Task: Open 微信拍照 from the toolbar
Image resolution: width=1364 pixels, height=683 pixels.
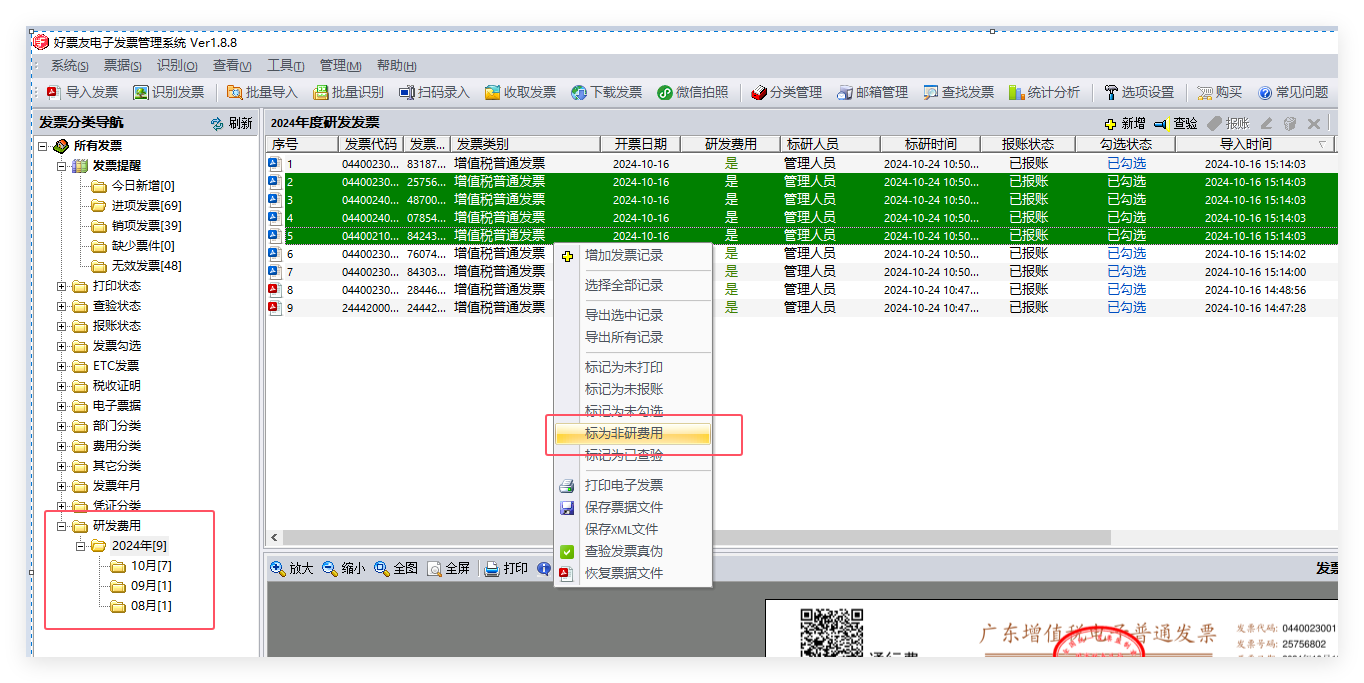Action: click(692, 92)
